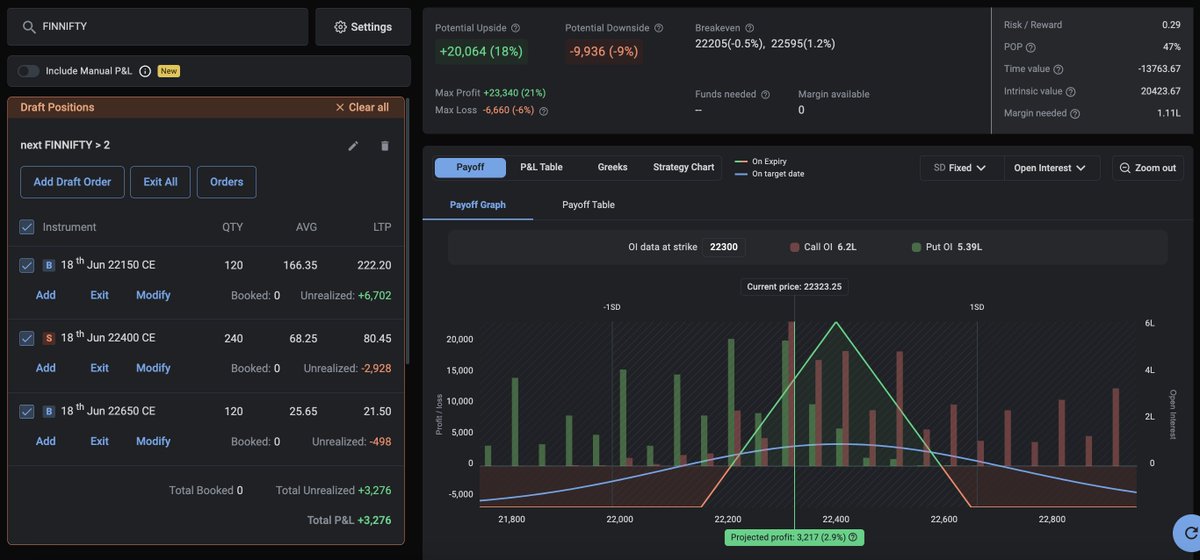Click Modify under the 22150 CE position

click(x=153, y=295)
